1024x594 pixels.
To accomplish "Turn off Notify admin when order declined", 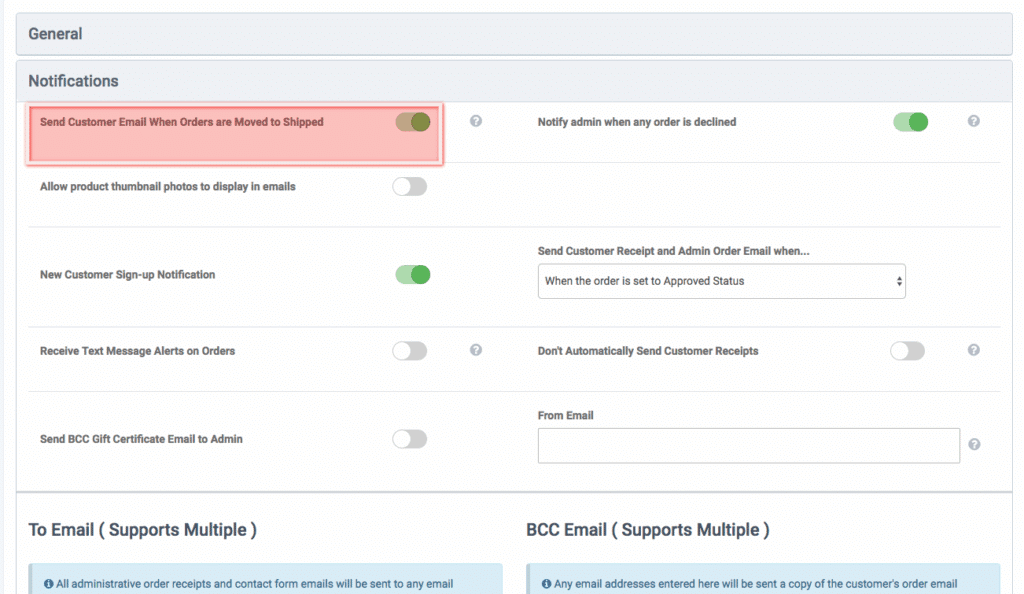I will 910,122.
